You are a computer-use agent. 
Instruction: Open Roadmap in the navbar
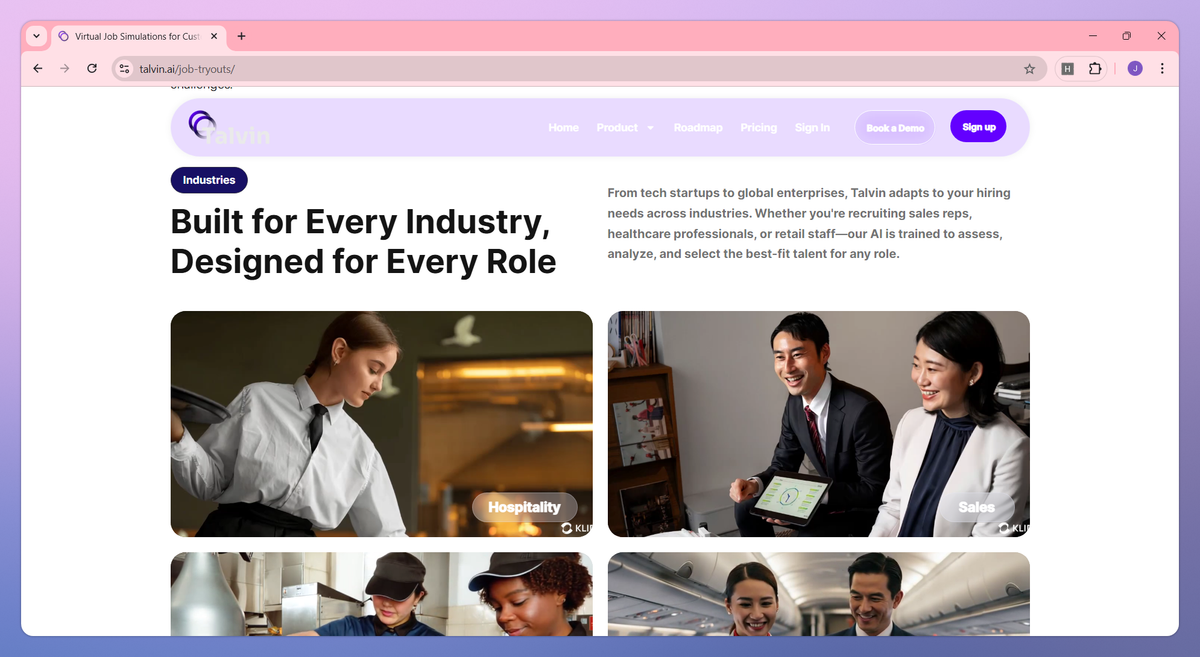(698, 128)
